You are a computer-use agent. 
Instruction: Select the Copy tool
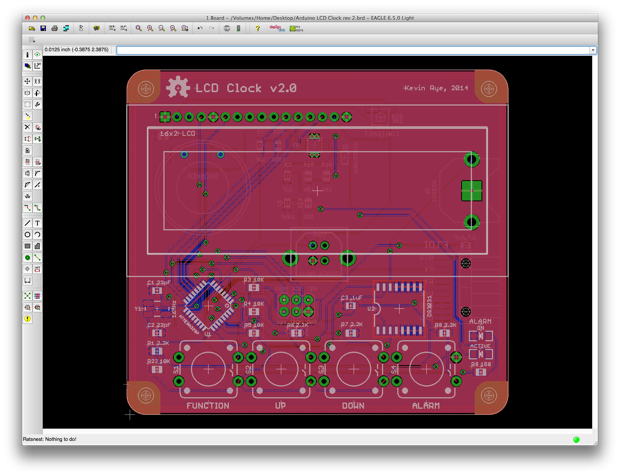point(37,81)
